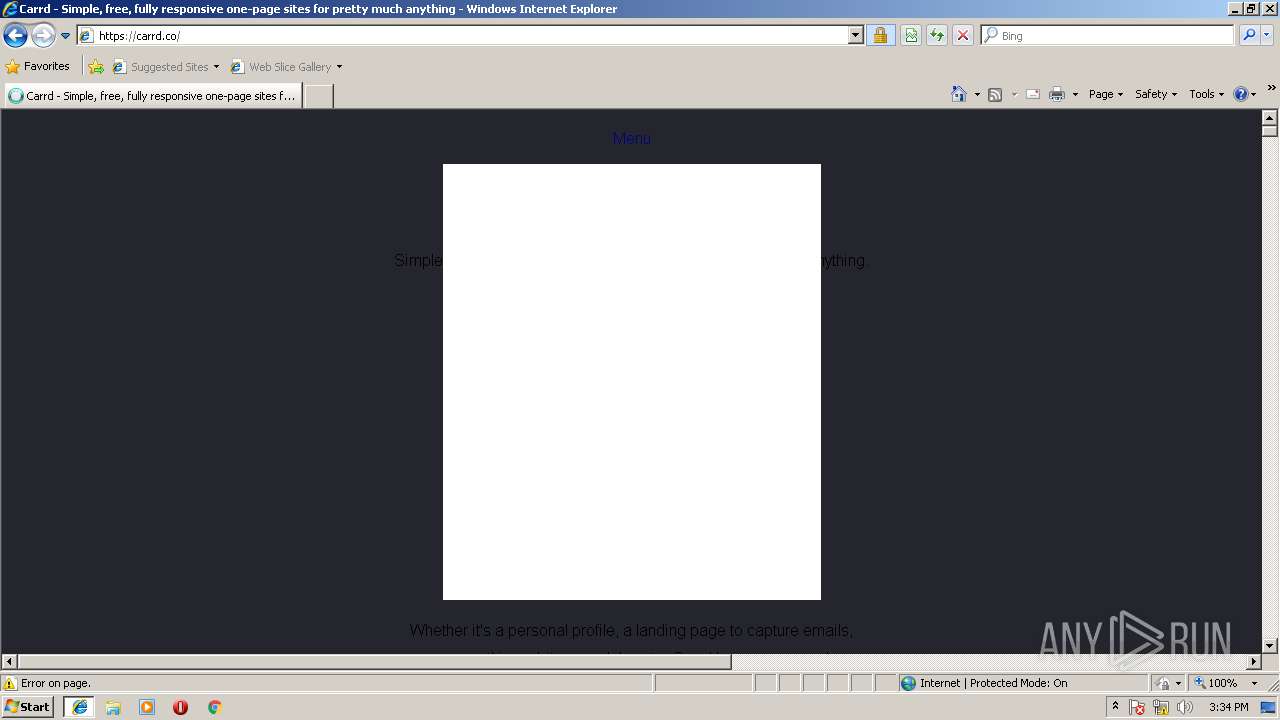The width and height of the screenshot is (1280, 720).
Task: Click the Opera browser taskbar icon
Action: point(180,707)
